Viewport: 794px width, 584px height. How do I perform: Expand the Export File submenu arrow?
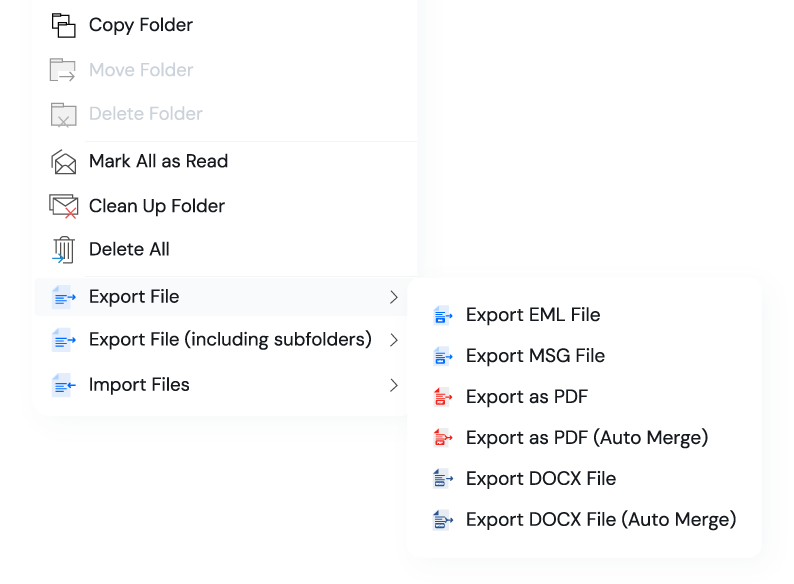point(394,297)
